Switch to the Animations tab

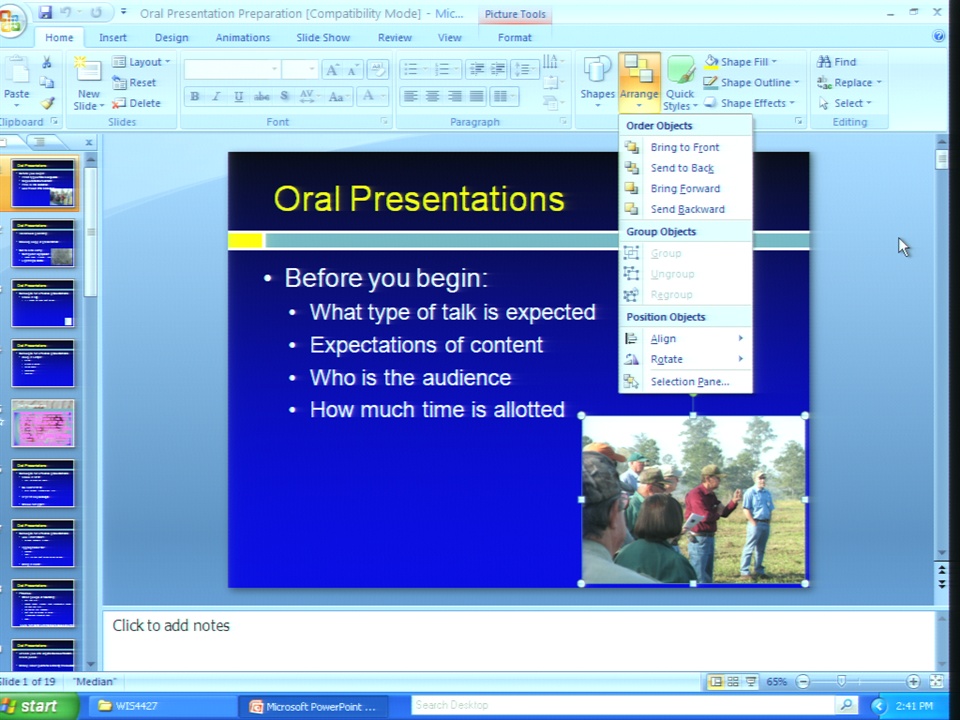click(x=242, y=37)
